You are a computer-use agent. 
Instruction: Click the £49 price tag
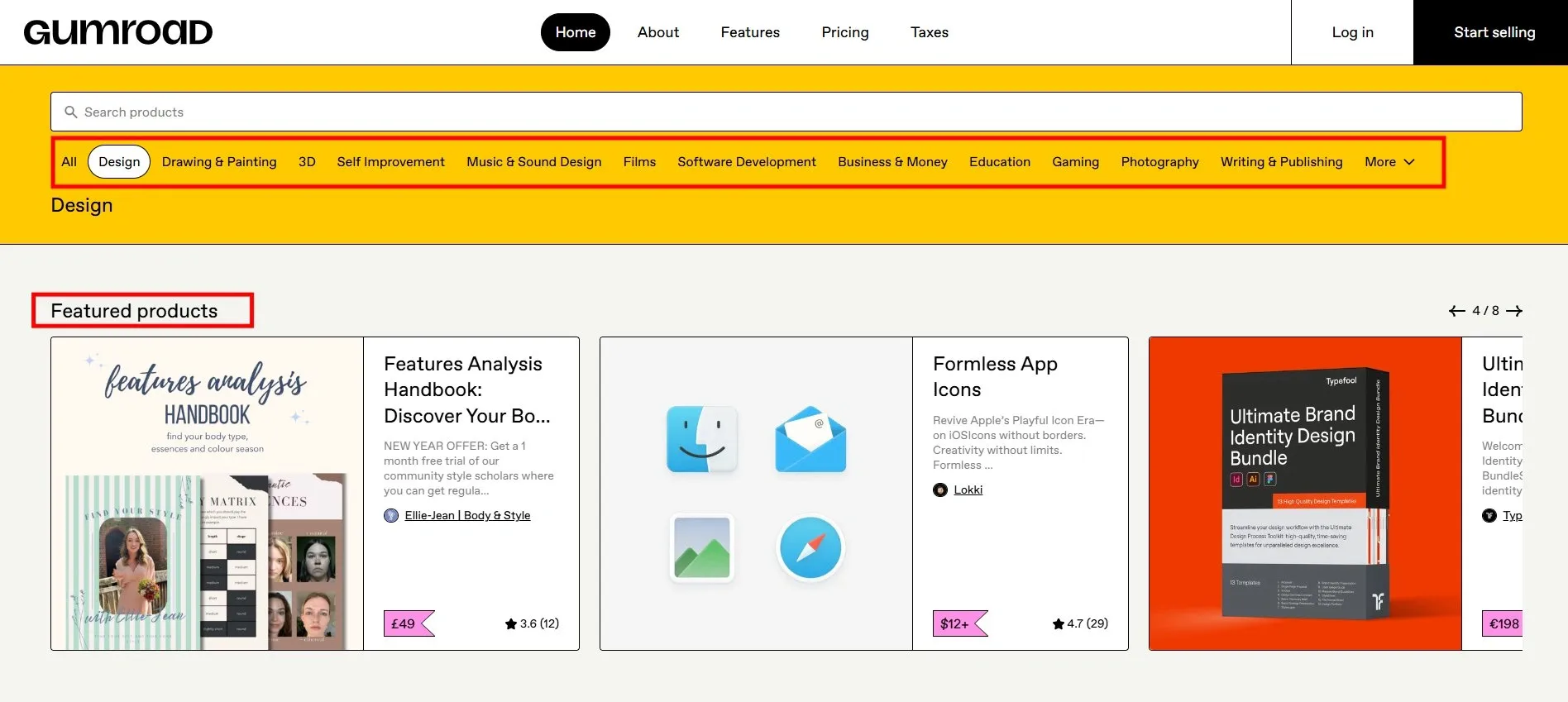(404, 623)
